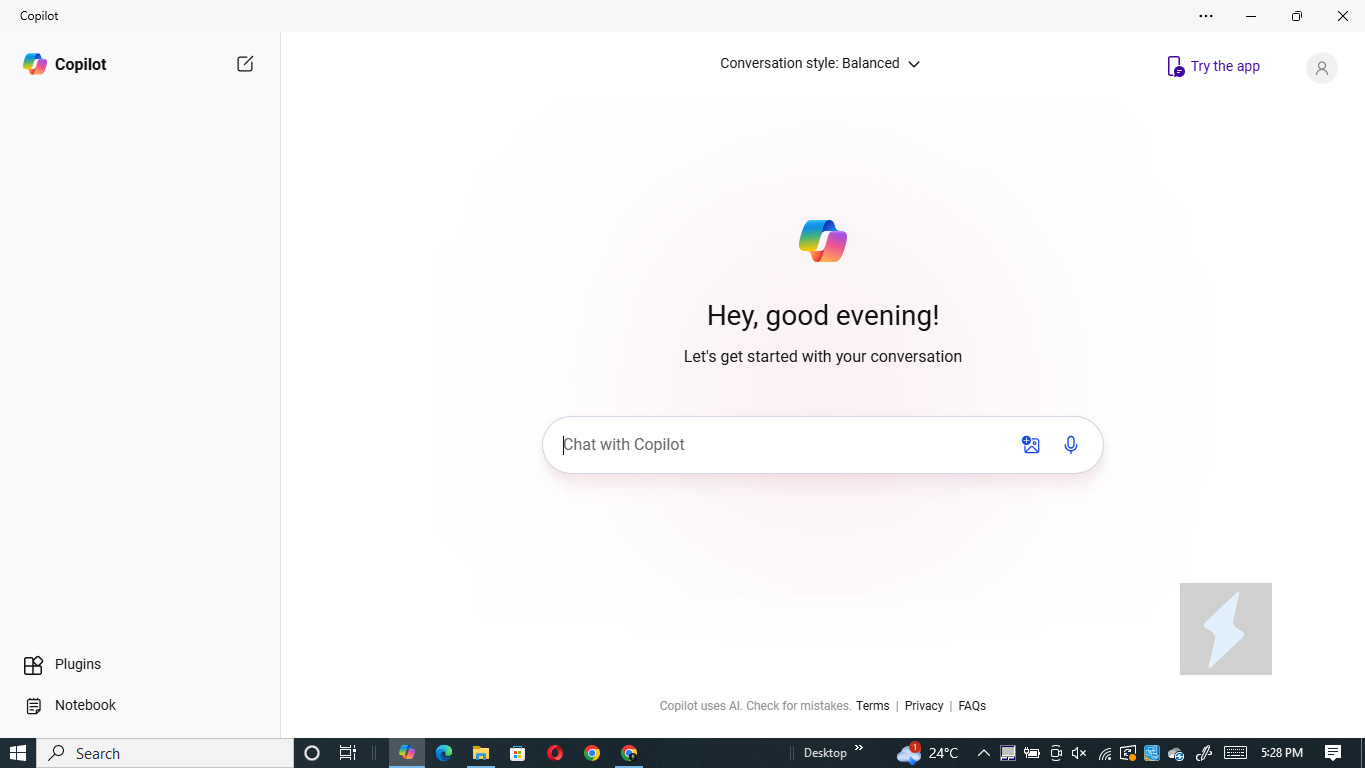Open Task View on the taskbar
Viewport: 1365px width, 768px height.
tap(348, 753)
